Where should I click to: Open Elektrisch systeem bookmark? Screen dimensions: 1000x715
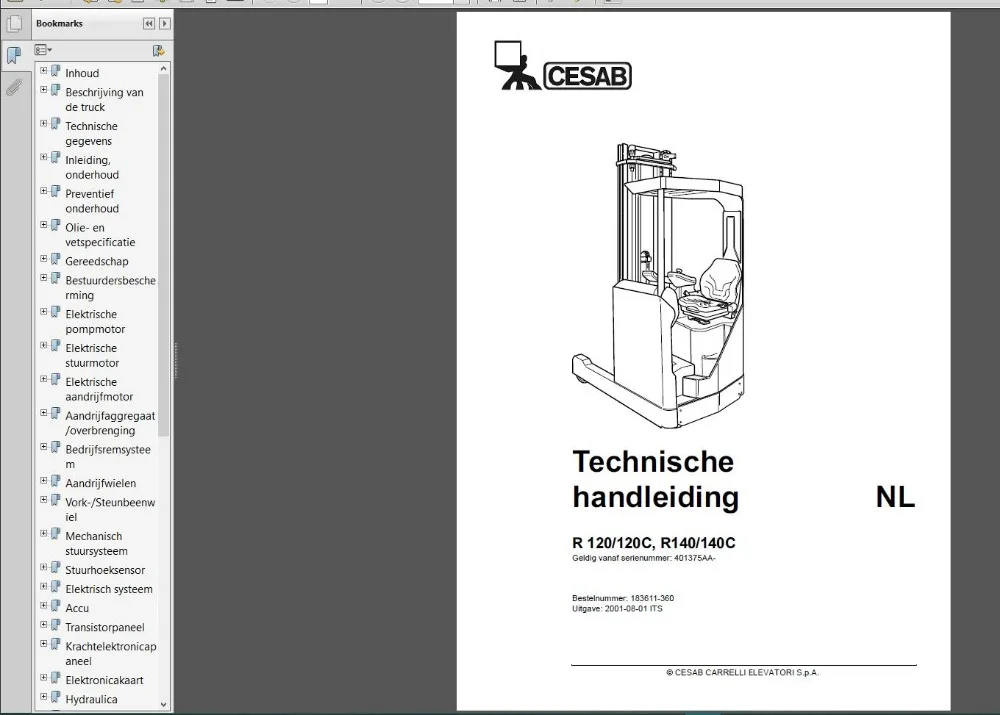click(x=108, y=589)
